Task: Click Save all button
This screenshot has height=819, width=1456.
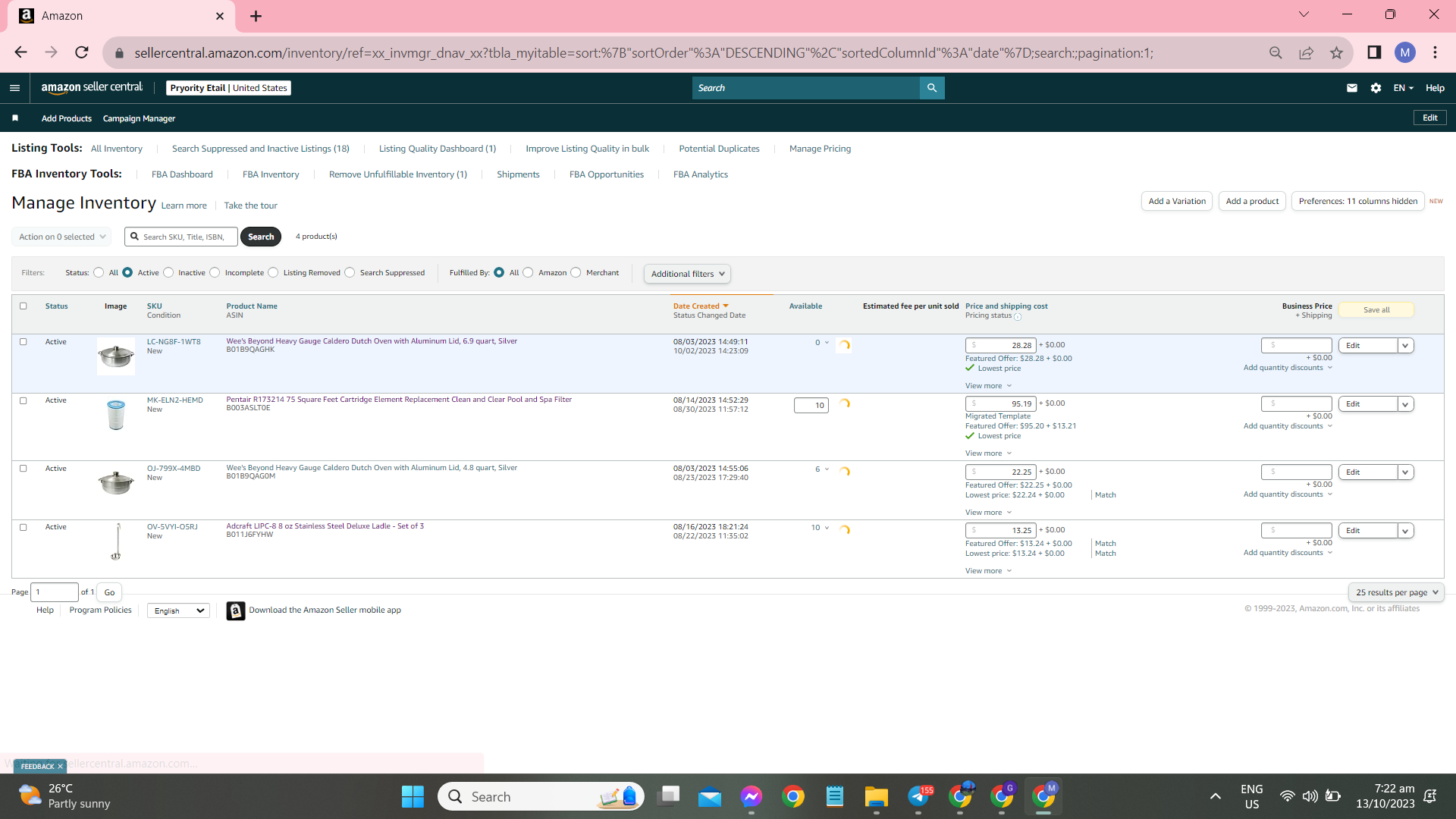Action: pos(1376,309)
